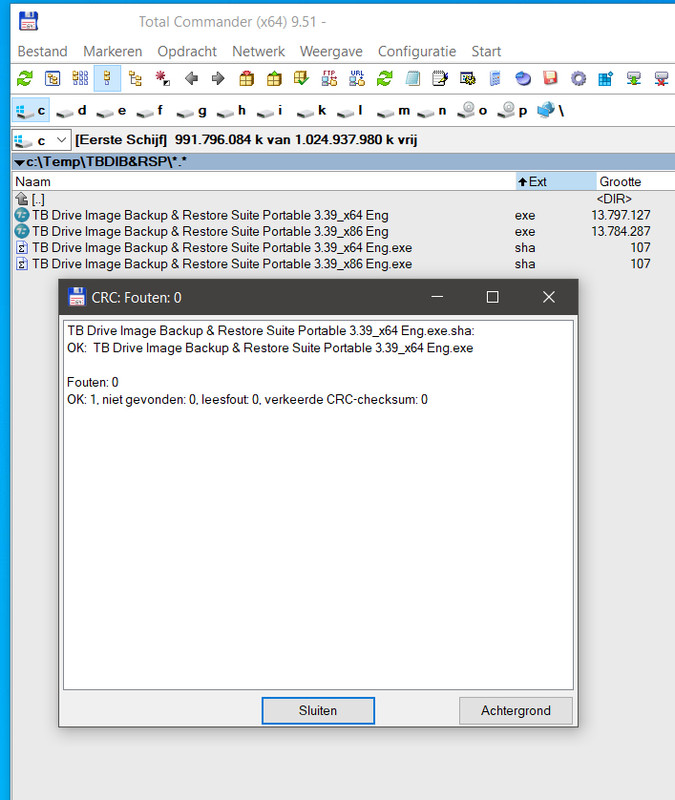675x800 pixels.
Task: Open the Configuratie menu
Action: [x=417, y=52]
